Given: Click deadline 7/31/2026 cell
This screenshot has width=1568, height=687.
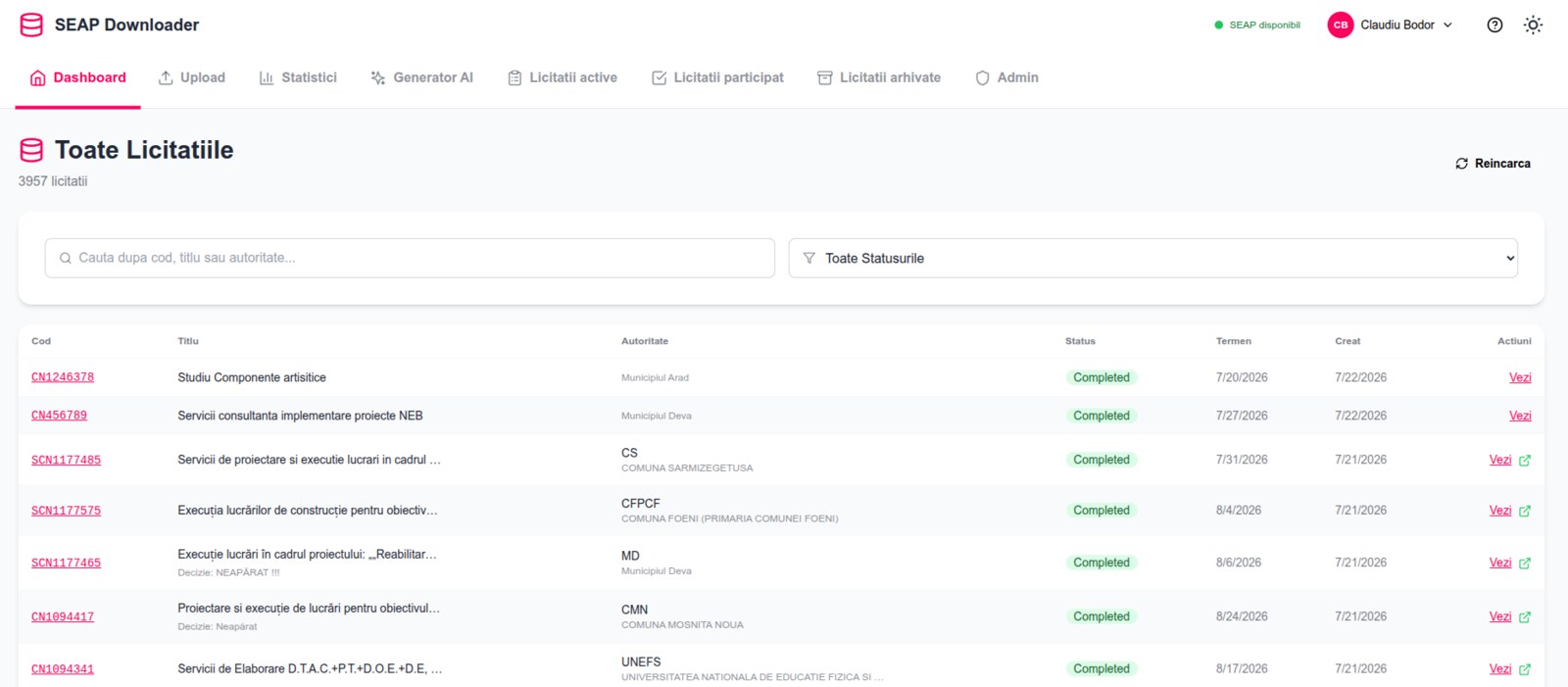Looking at the screenshot, I should [x=1242, y=460].
